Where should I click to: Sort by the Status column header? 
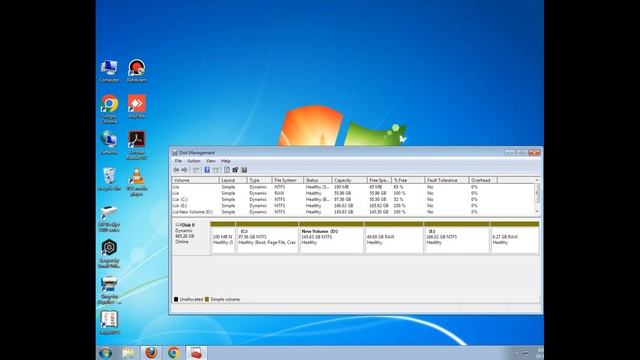pos(317,180)
